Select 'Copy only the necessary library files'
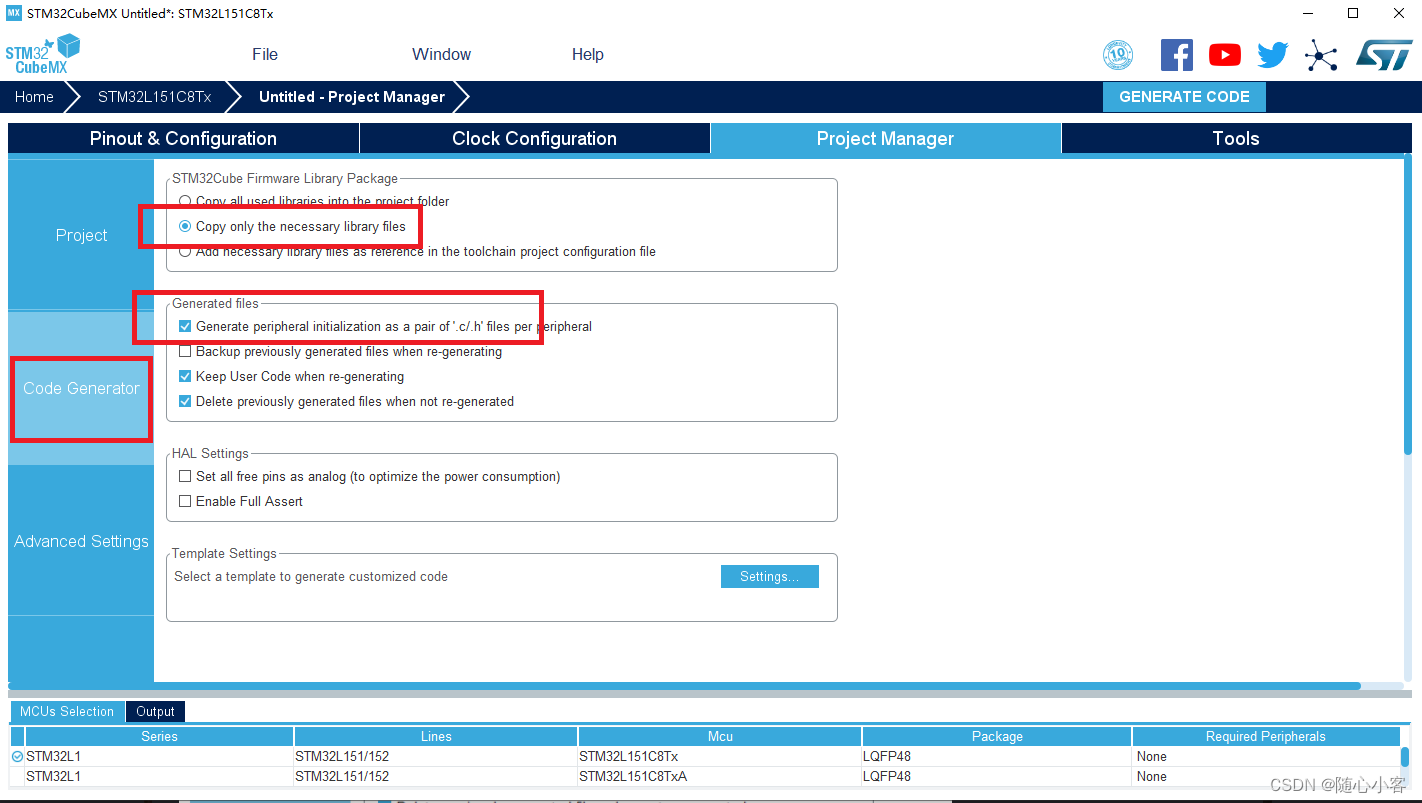This screenshot has width=1422, height=803. tap(185, 226)
